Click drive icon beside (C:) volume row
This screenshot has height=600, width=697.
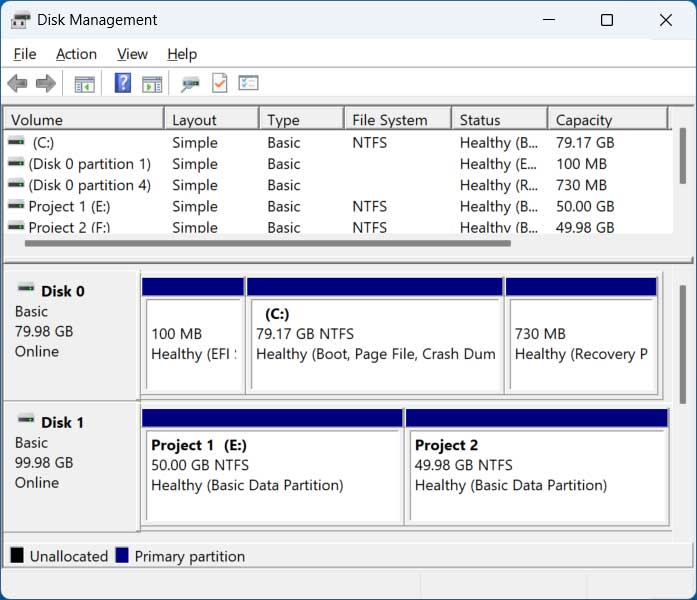(16, 142)
